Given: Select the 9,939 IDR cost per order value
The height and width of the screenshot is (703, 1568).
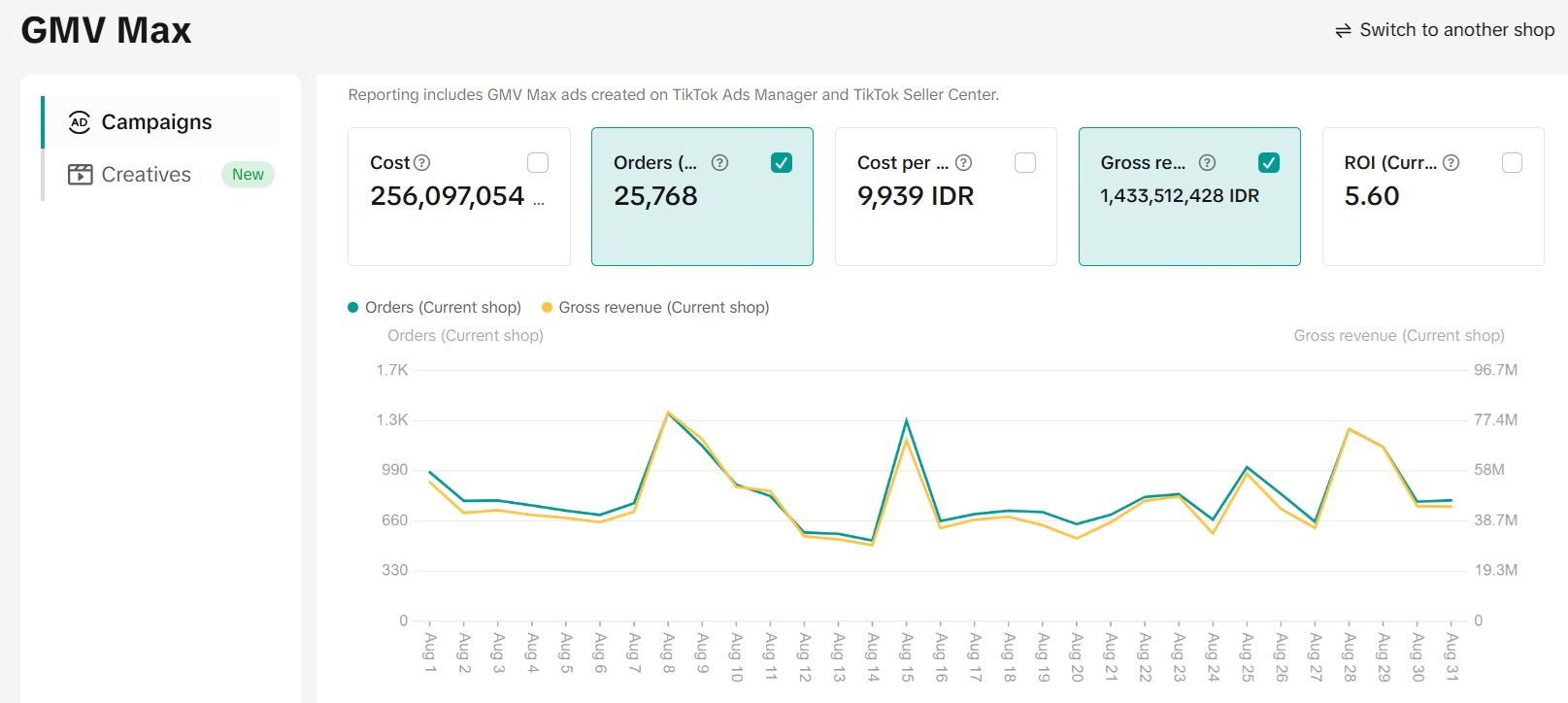Looking at the screenshot, I should pos(916,196).
